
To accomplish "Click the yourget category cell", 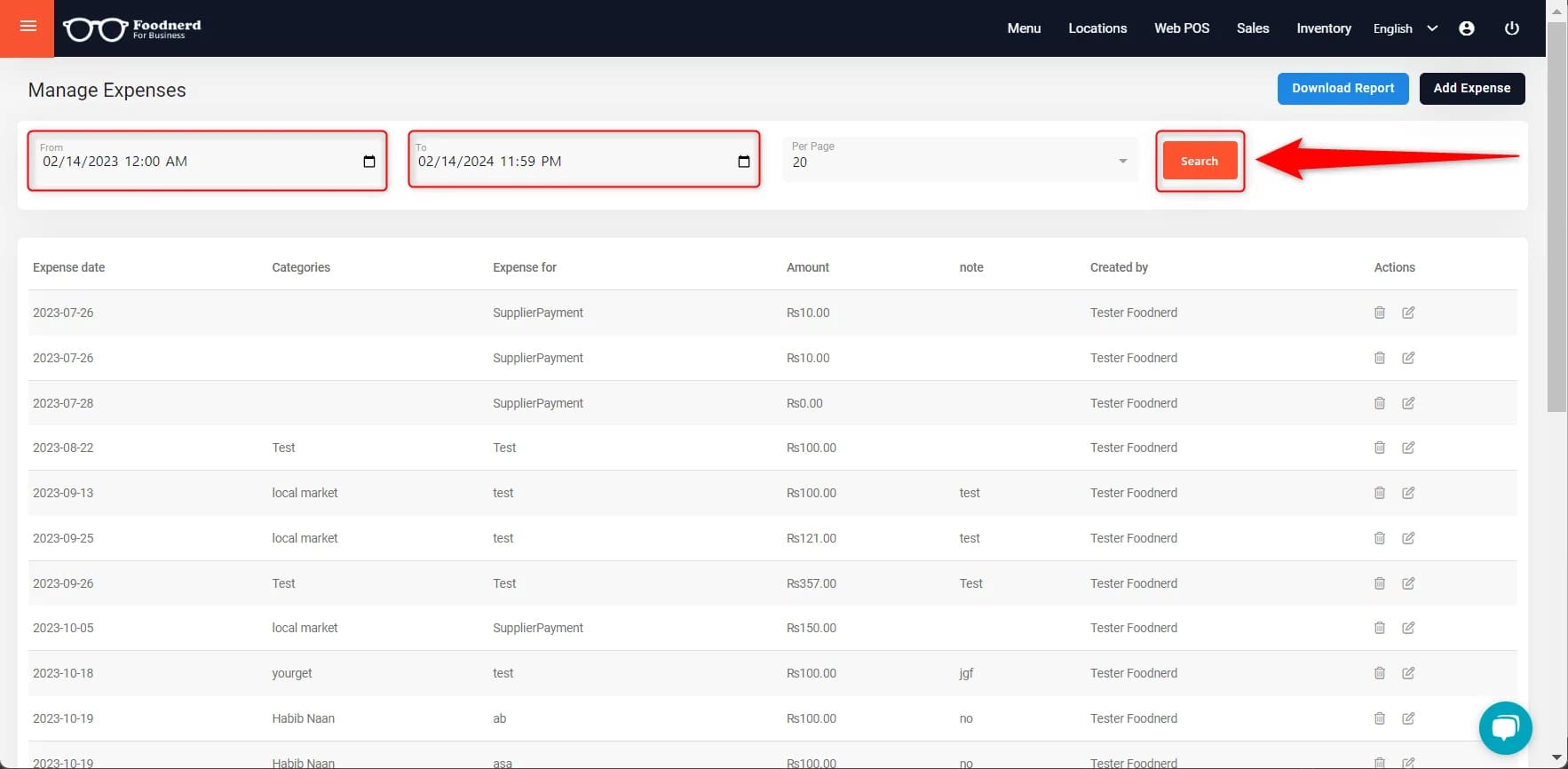I will click(x=292, y=673).
